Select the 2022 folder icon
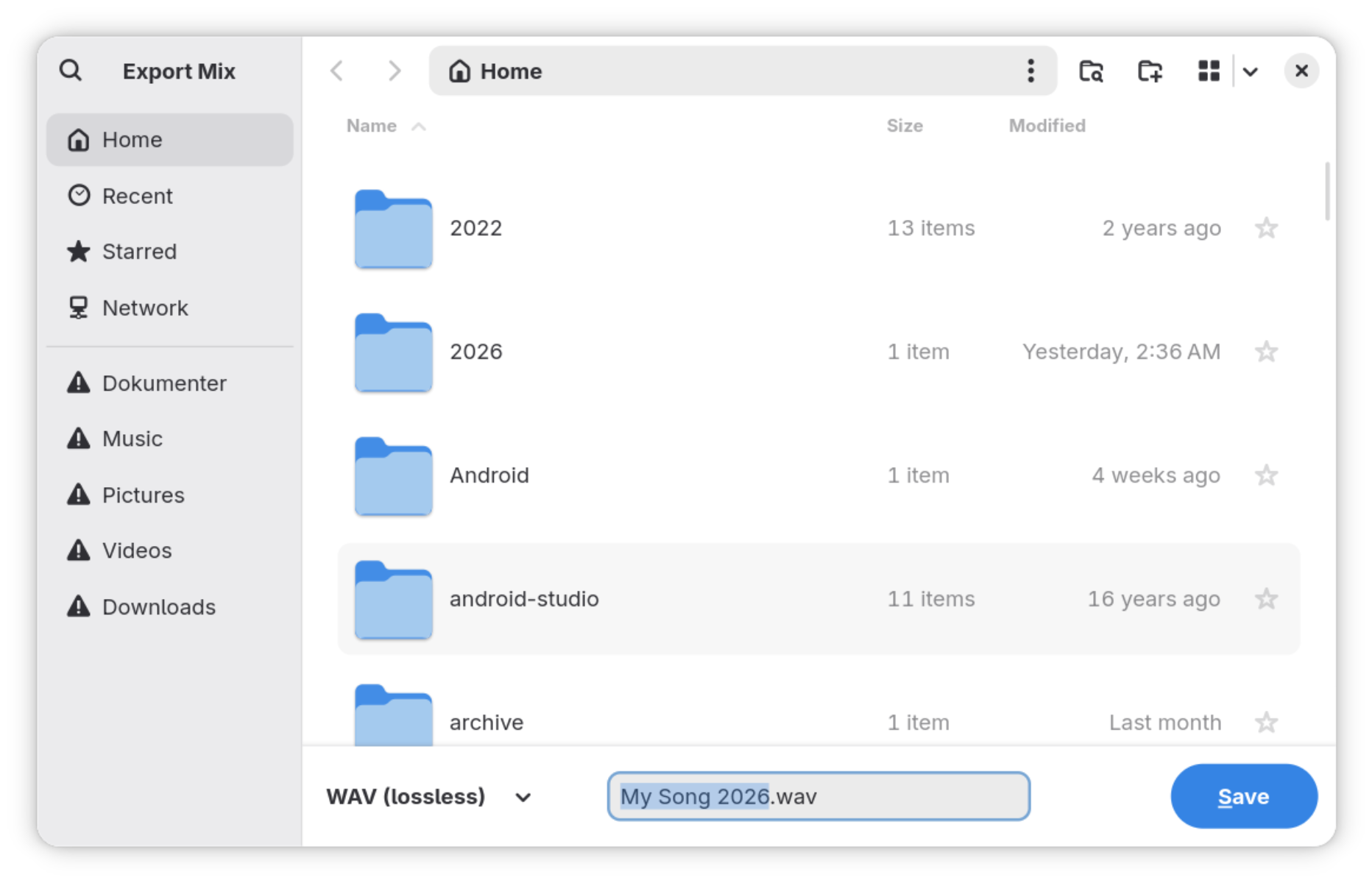 click(x=393, y=229)
